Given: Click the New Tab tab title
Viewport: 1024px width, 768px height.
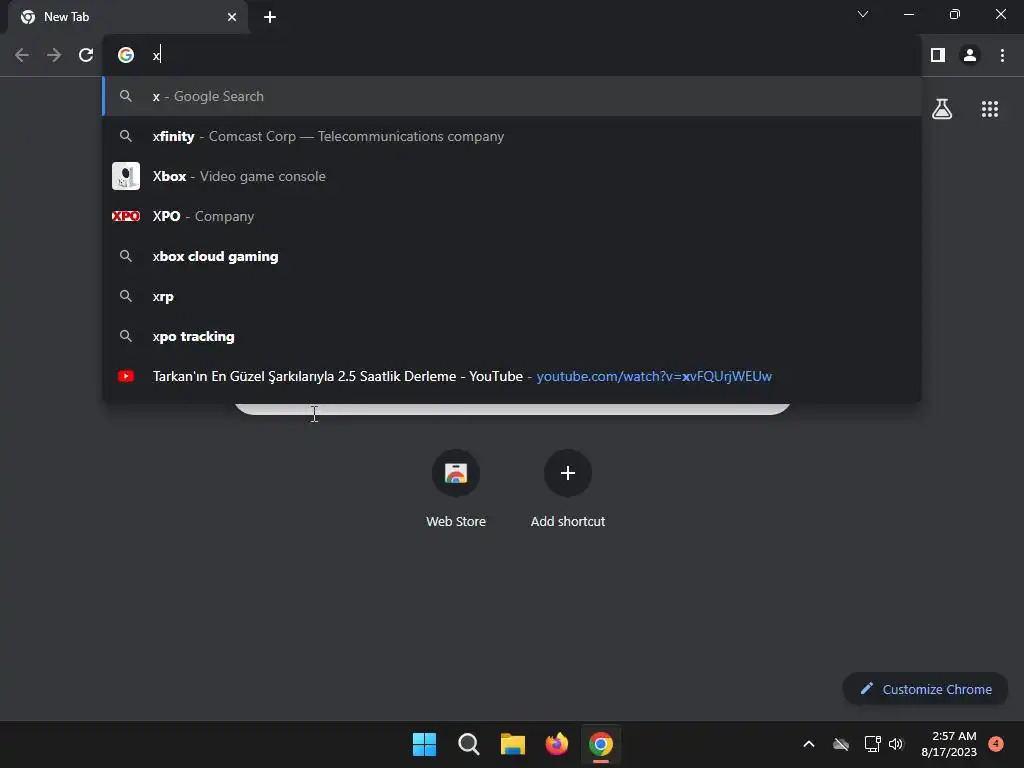Looking at the screenshot, I should click(x=67, y=17).
